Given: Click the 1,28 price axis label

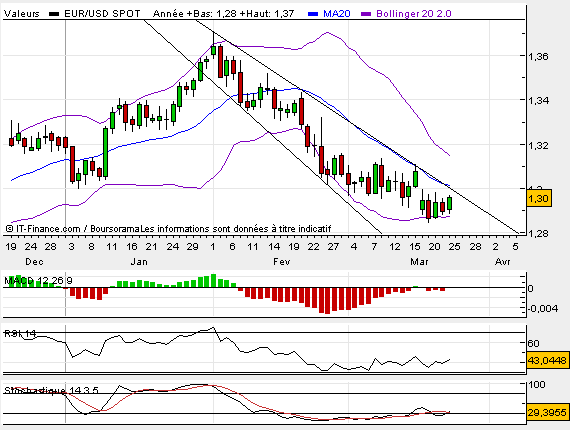Looking at the screenshot, I should click(538, 233).
